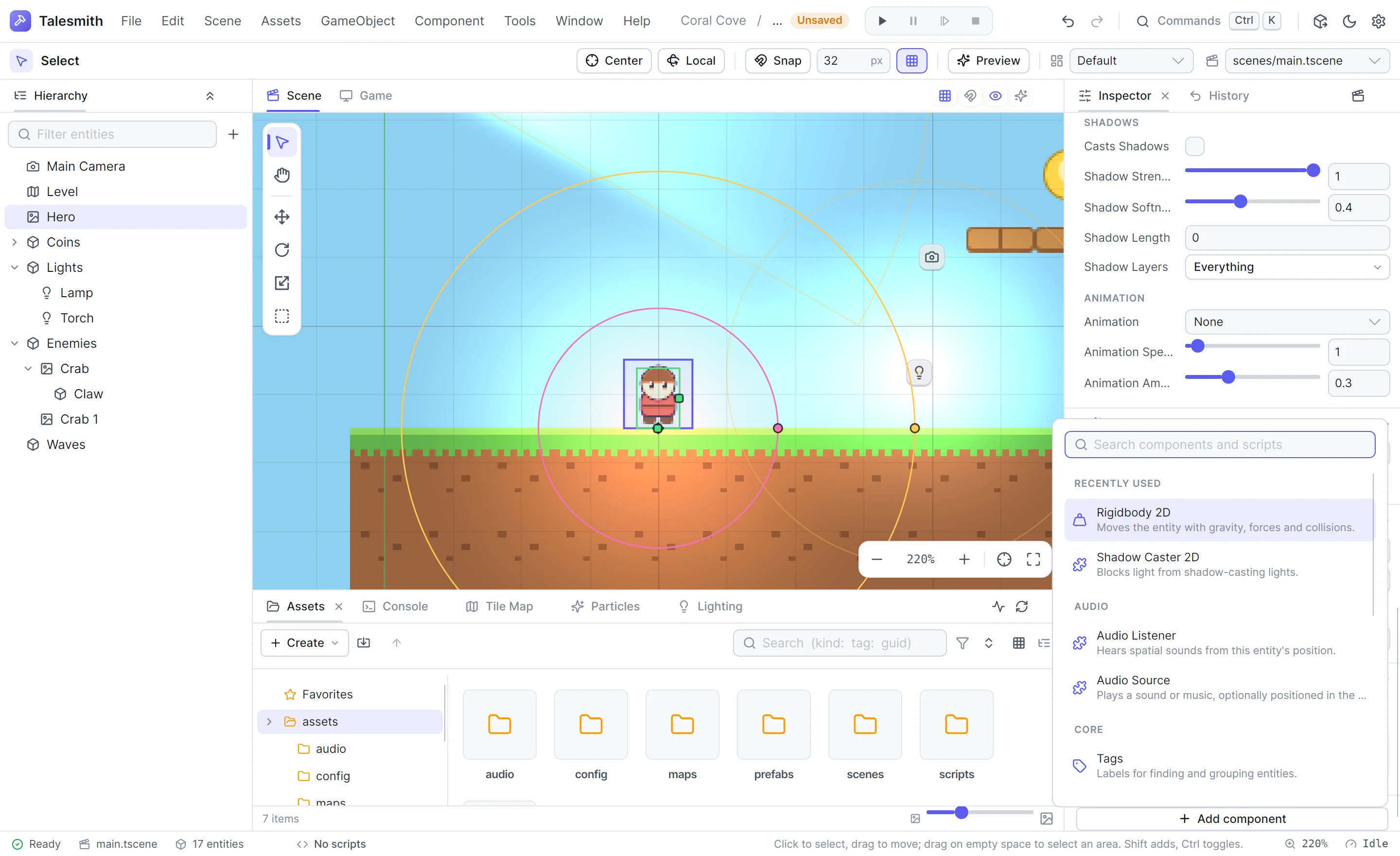This screenshot has height=856, width=1400.
Task: Click the Create asset button
Action: 304,643
